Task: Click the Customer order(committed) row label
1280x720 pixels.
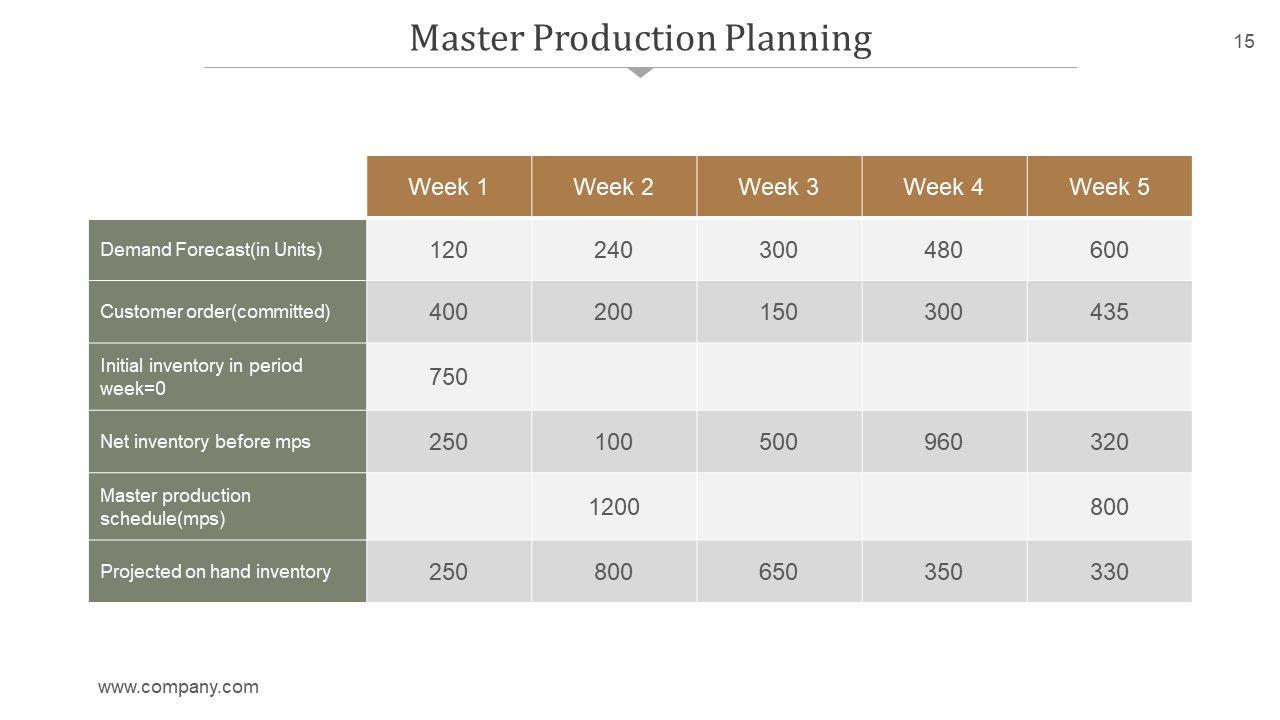Action: click(x=215, y=312)
